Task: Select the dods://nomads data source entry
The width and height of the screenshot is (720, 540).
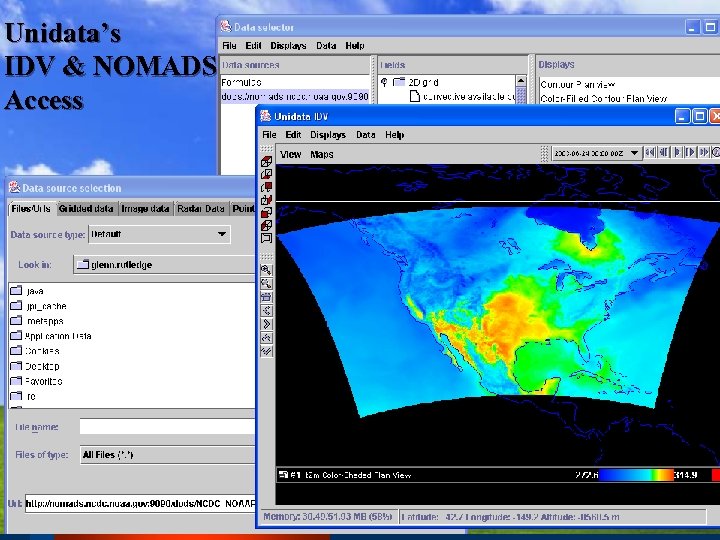Action: 295,96
